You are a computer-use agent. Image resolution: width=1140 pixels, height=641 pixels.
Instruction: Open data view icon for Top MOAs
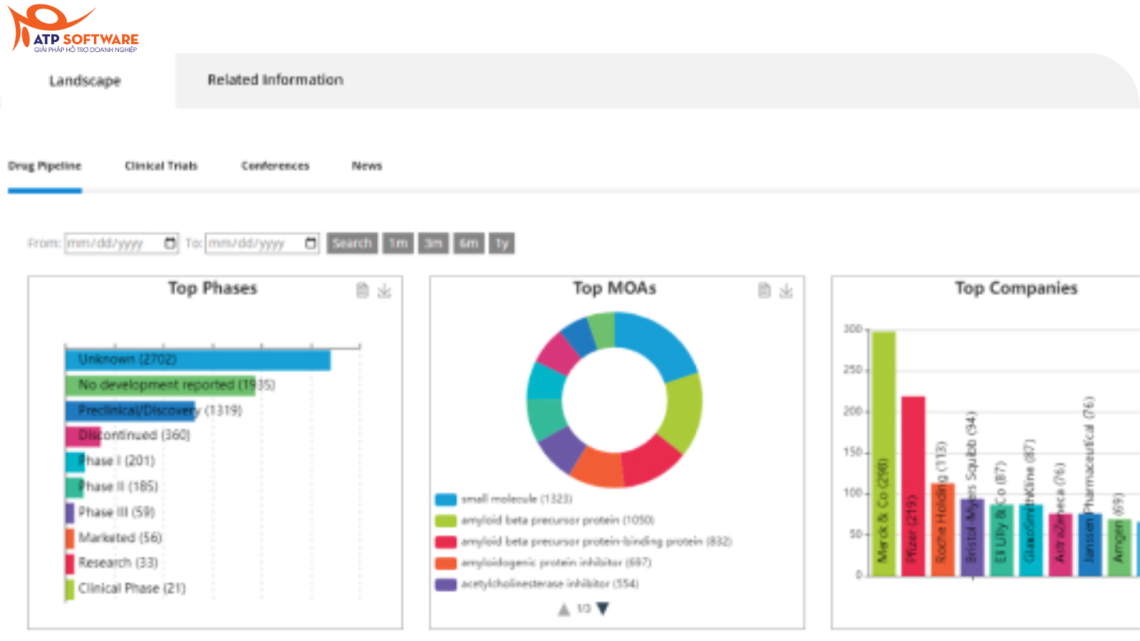tap(765, 291)
